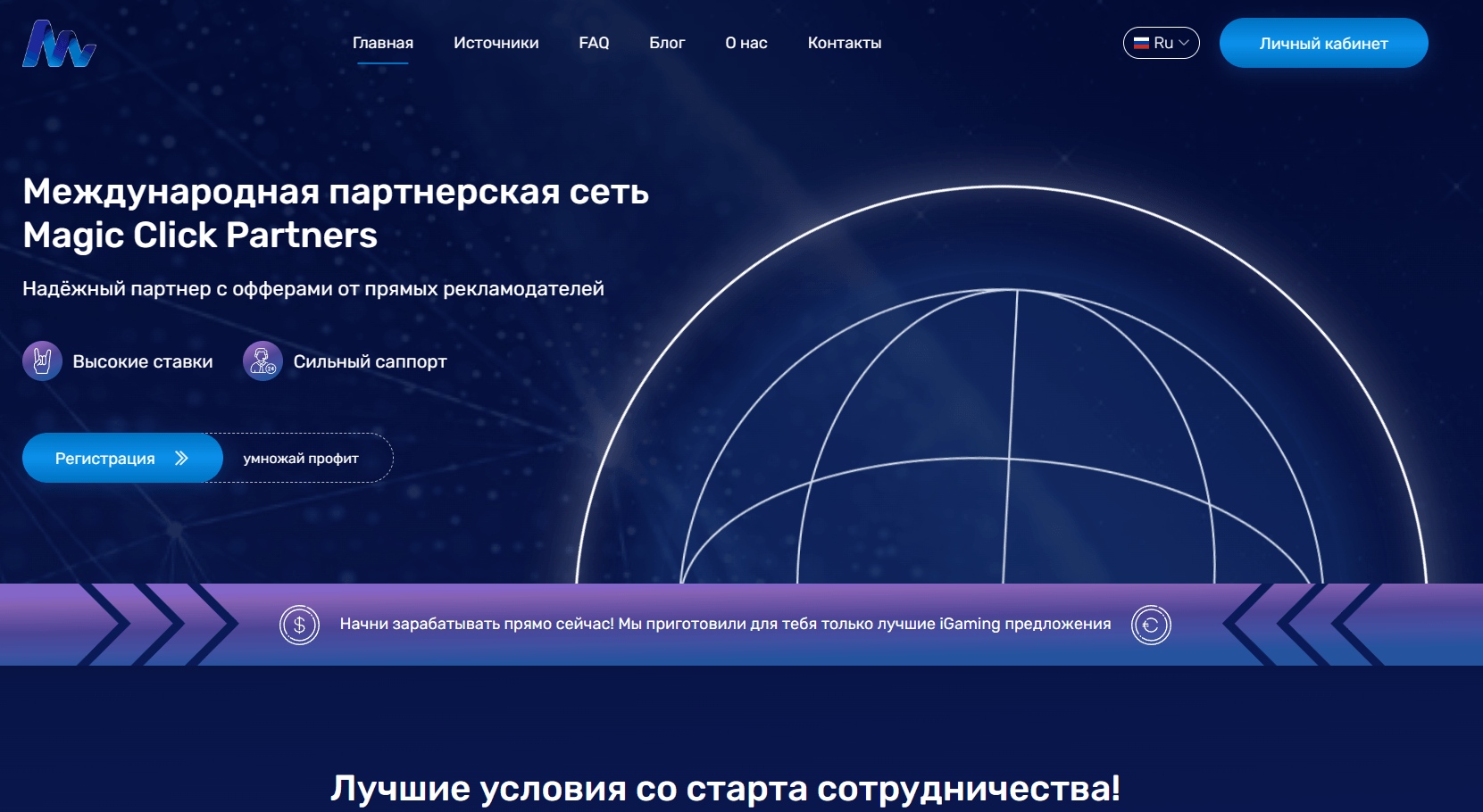This screenshot has width=1483, height=812.
Task: Open the О нас page
Action: pos(746,43)
